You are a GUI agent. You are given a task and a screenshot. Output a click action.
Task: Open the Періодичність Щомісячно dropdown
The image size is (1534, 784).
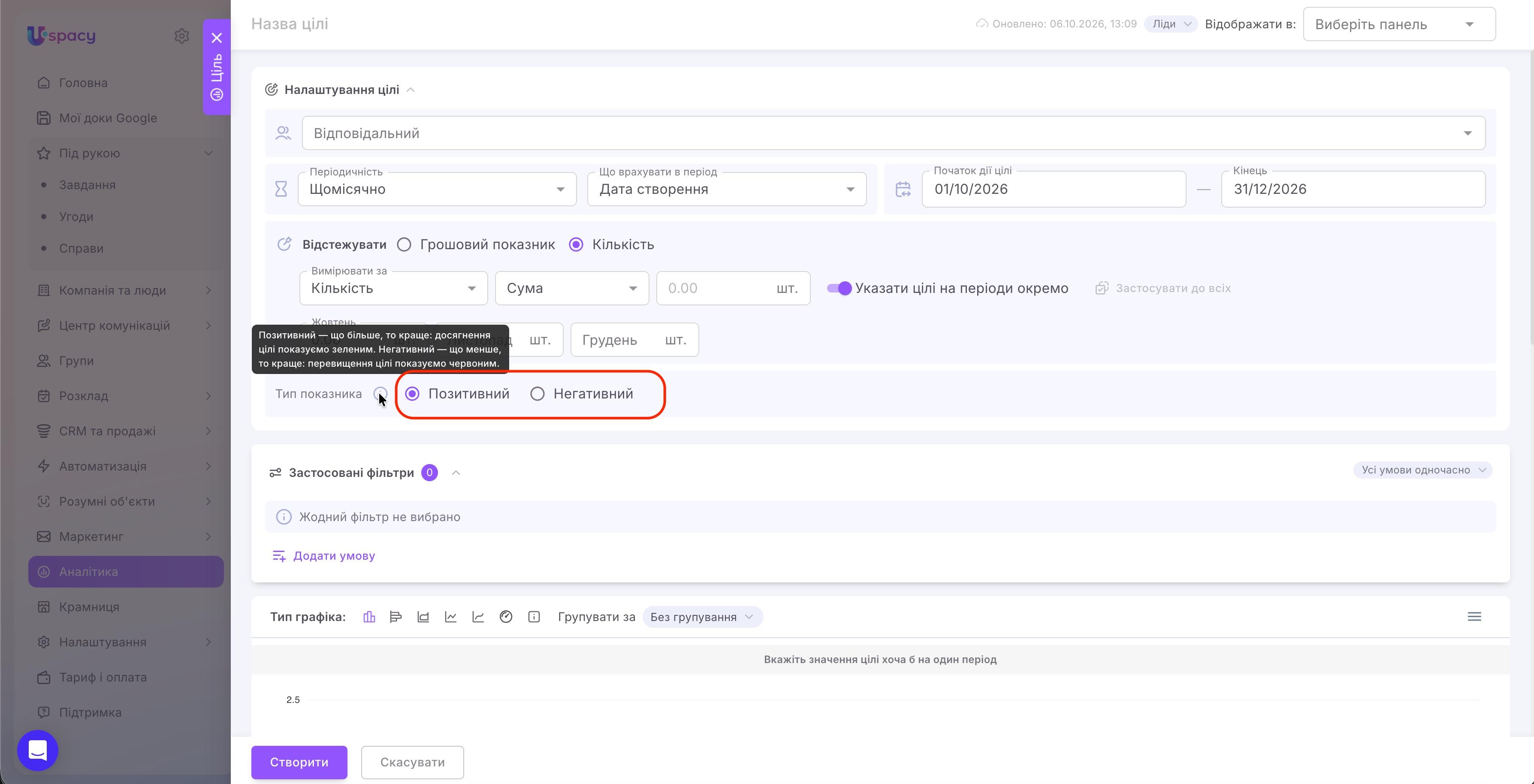pyautogui.click(x=437, y=189)
